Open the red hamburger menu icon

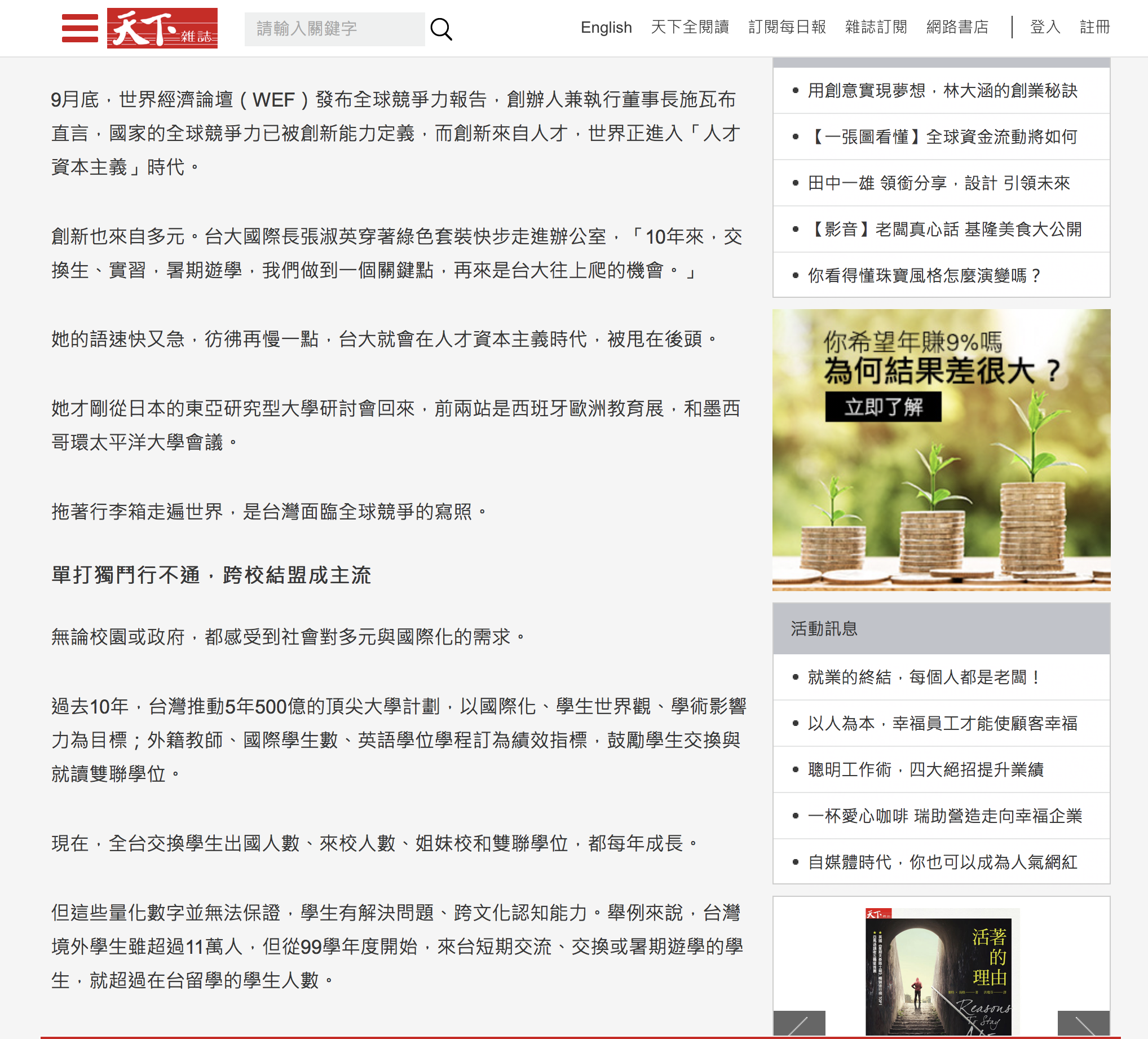tap(80, 28)
